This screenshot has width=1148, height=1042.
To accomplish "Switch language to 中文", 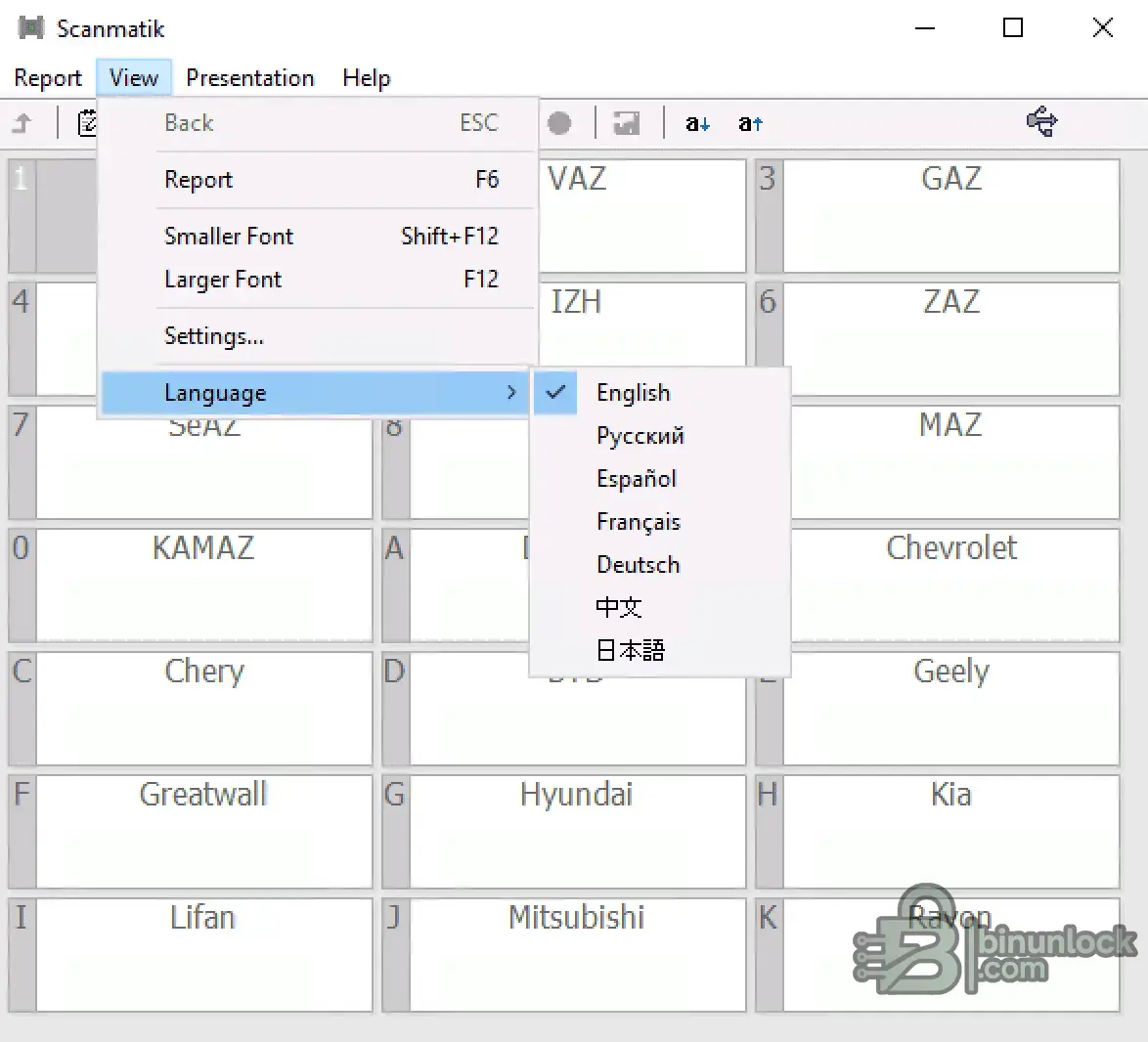I will 660,607.
